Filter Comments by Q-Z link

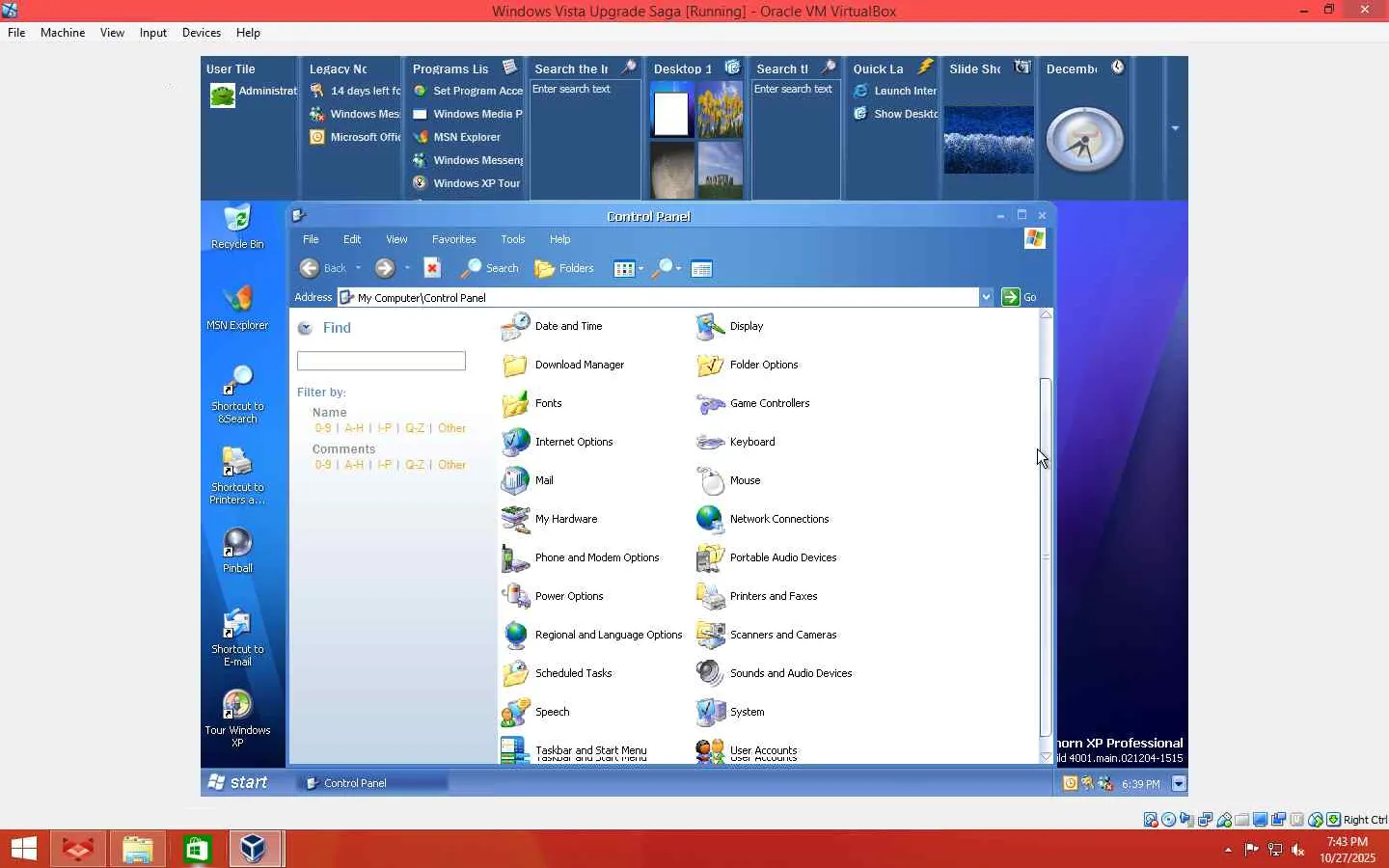click(415, 465)
